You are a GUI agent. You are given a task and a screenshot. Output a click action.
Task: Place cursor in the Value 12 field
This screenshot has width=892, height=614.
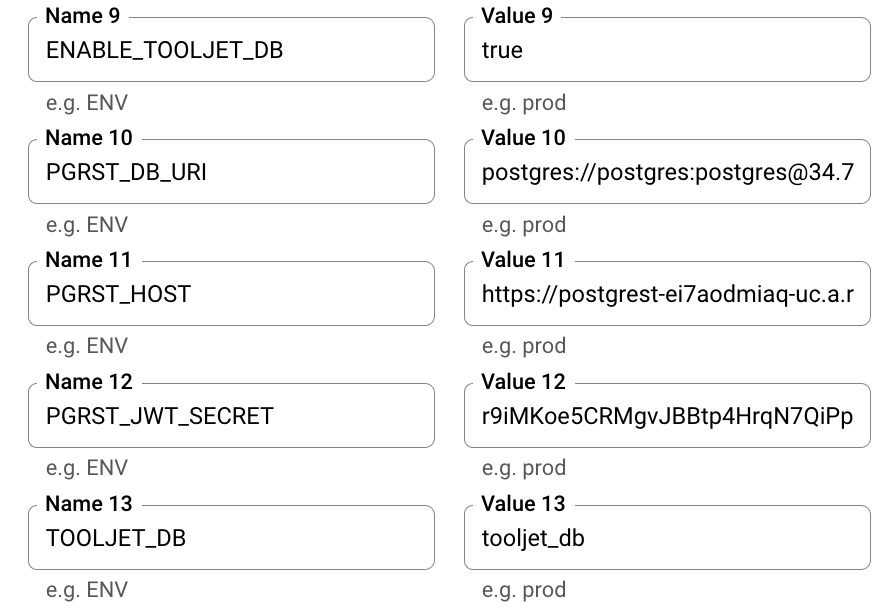pyautogui.click(x=667, y=416)
